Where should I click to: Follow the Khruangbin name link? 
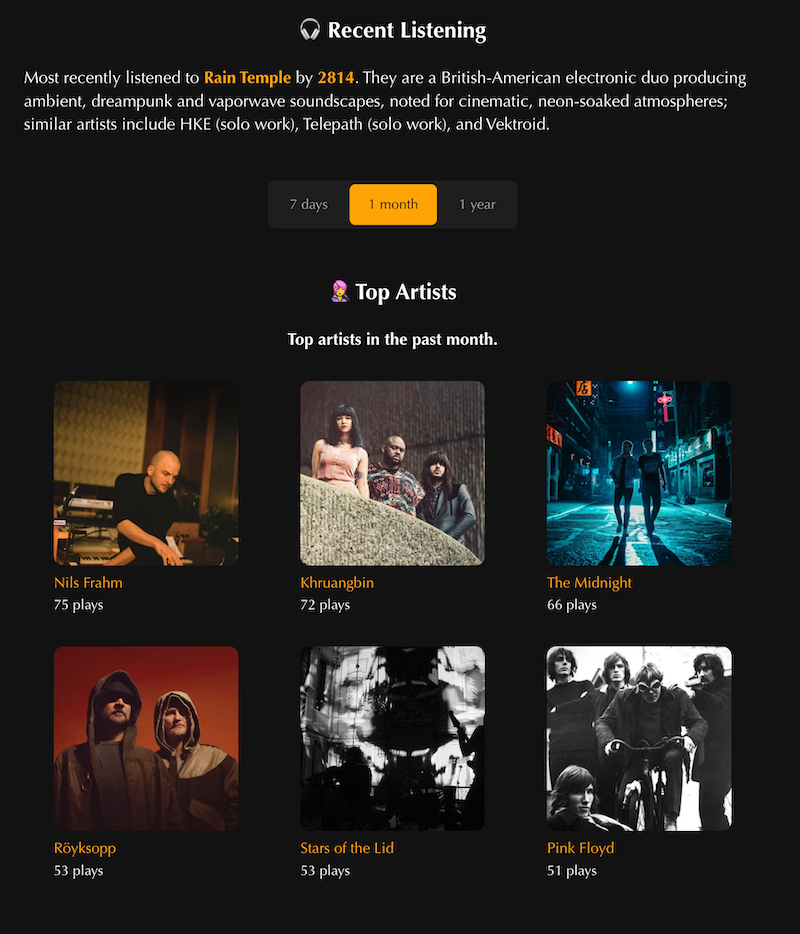tap(337, 583)
